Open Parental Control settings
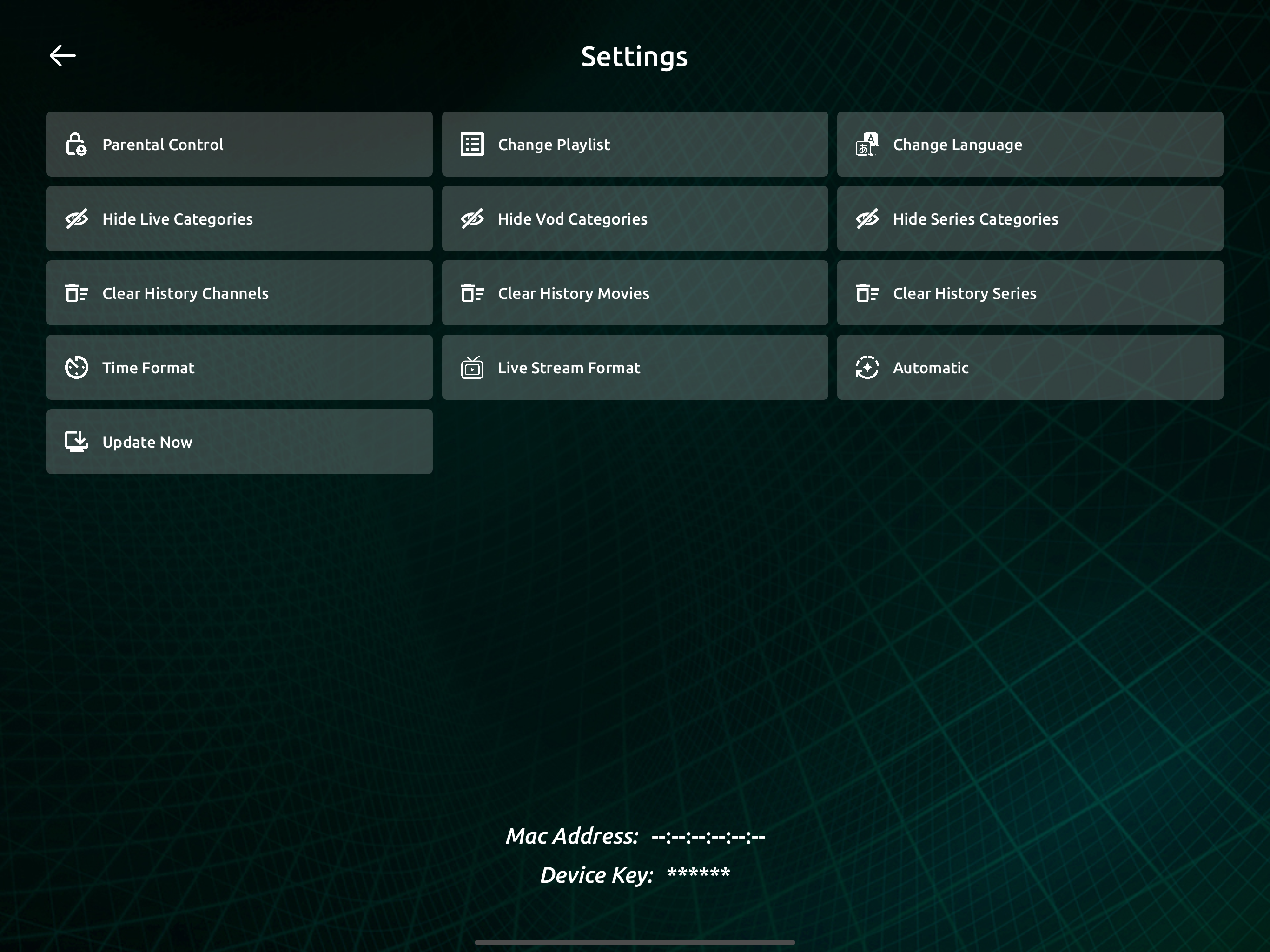Image resolution: width=1270 pixels, height=952 pixels. (x=239, y=144)
